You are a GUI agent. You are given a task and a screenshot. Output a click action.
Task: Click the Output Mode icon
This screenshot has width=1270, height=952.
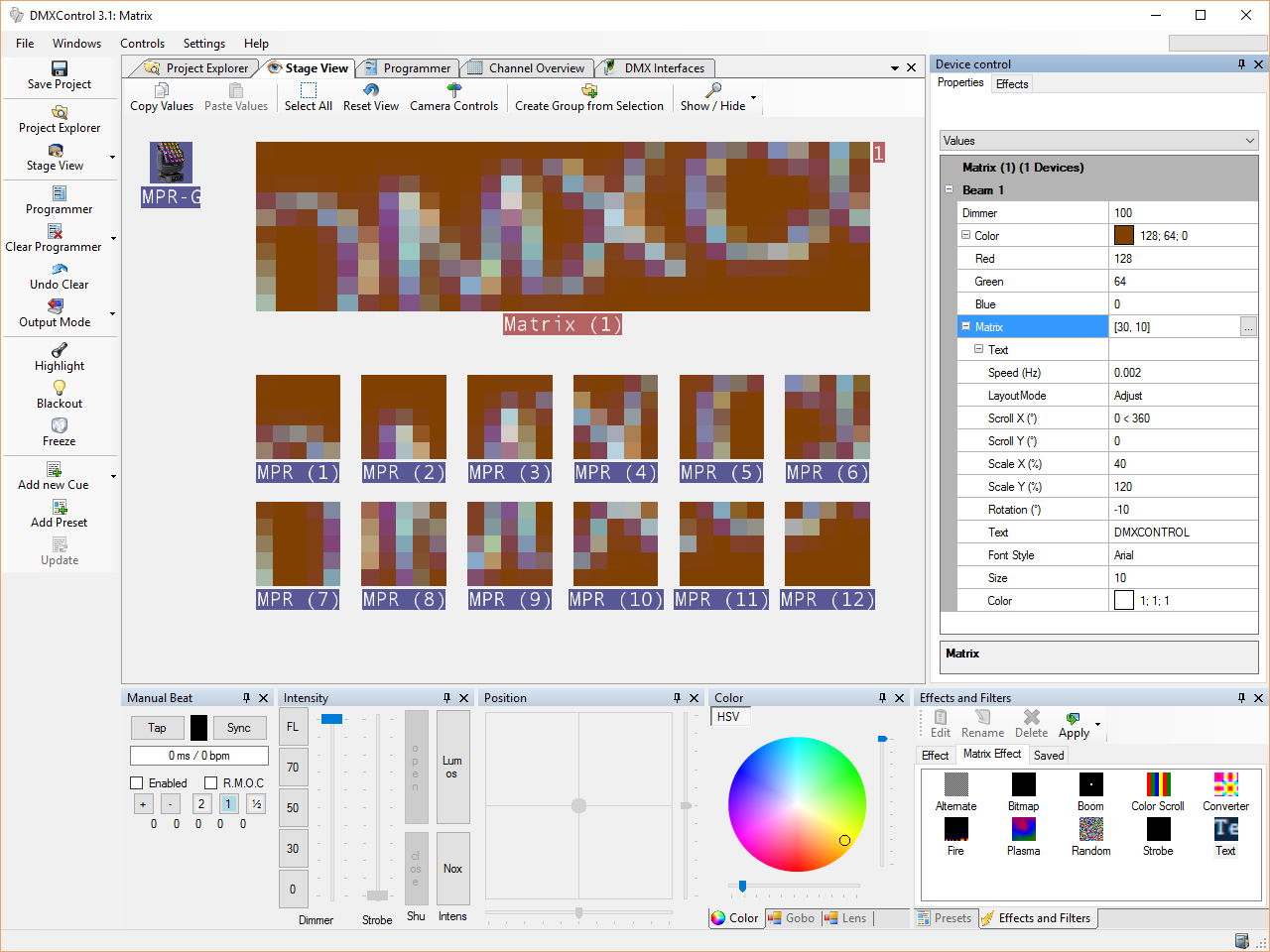click(x=56, y=306)
